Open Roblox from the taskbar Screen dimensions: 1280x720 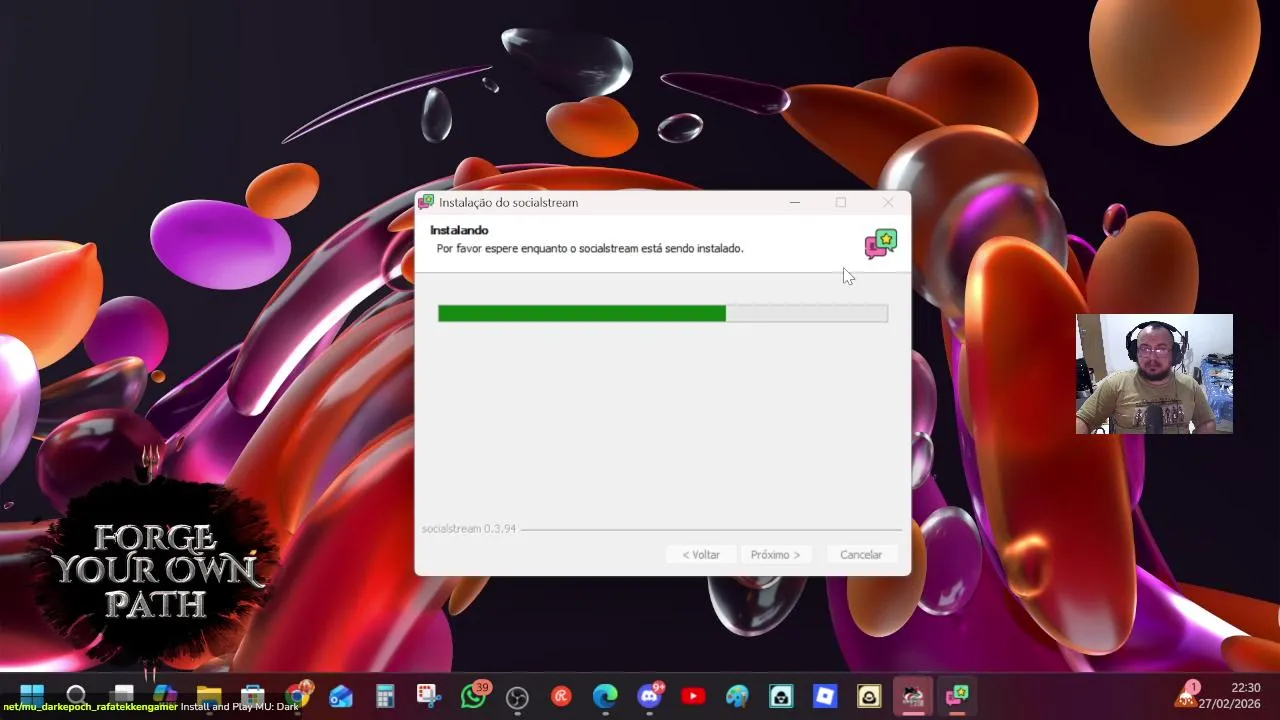coord(825,696)
